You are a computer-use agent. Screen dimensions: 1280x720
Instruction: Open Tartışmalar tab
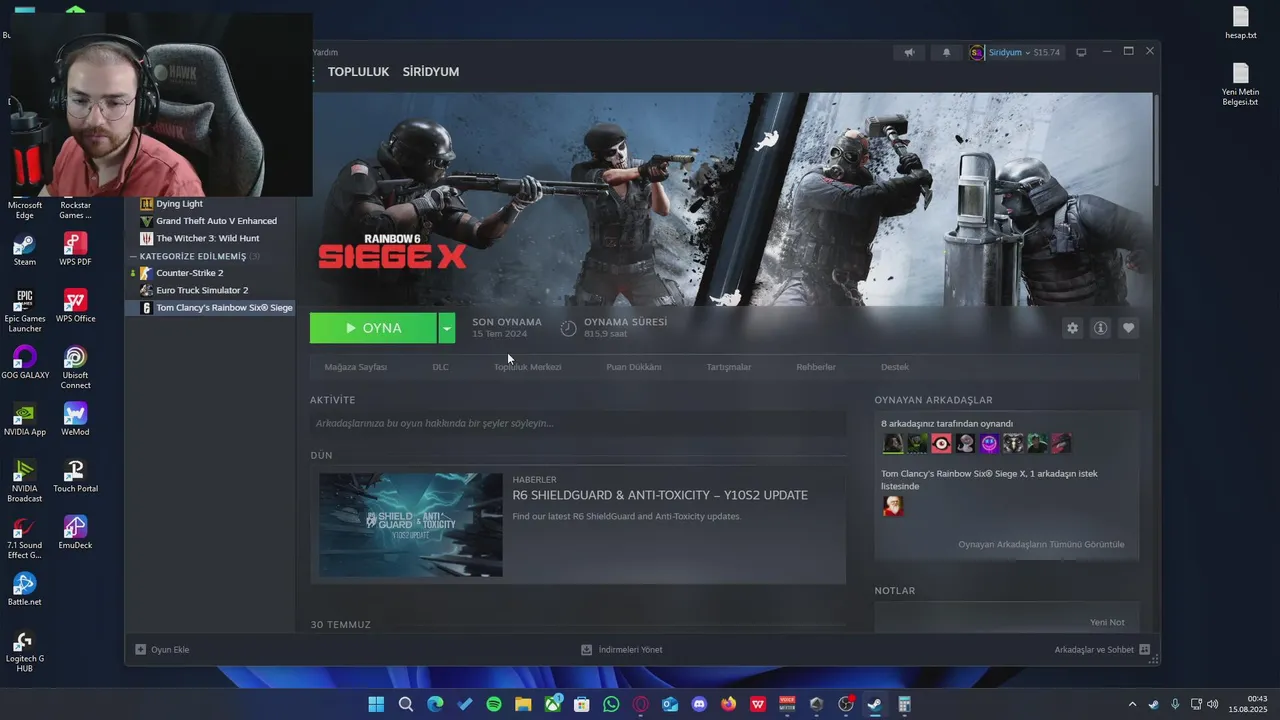pyautogui.click(x=729, y=367)
